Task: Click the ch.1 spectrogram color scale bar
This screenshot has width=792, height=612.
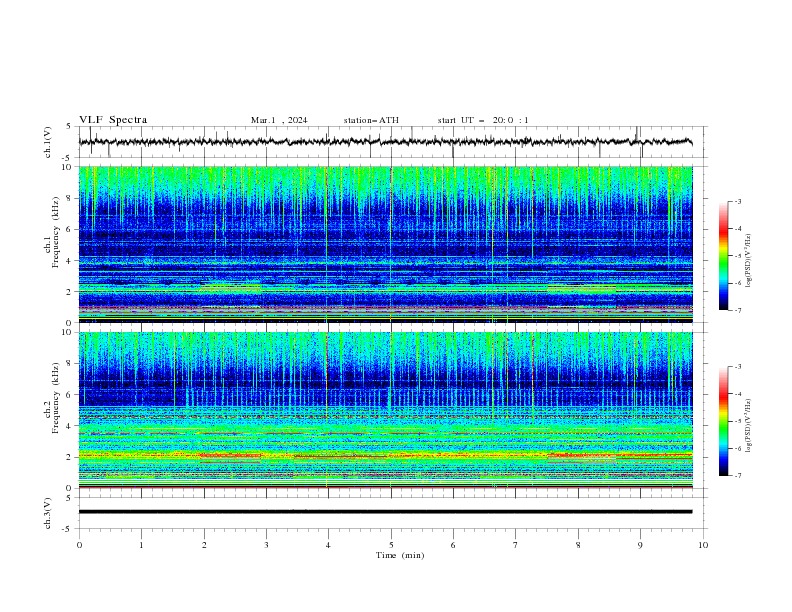Action: 723,256
